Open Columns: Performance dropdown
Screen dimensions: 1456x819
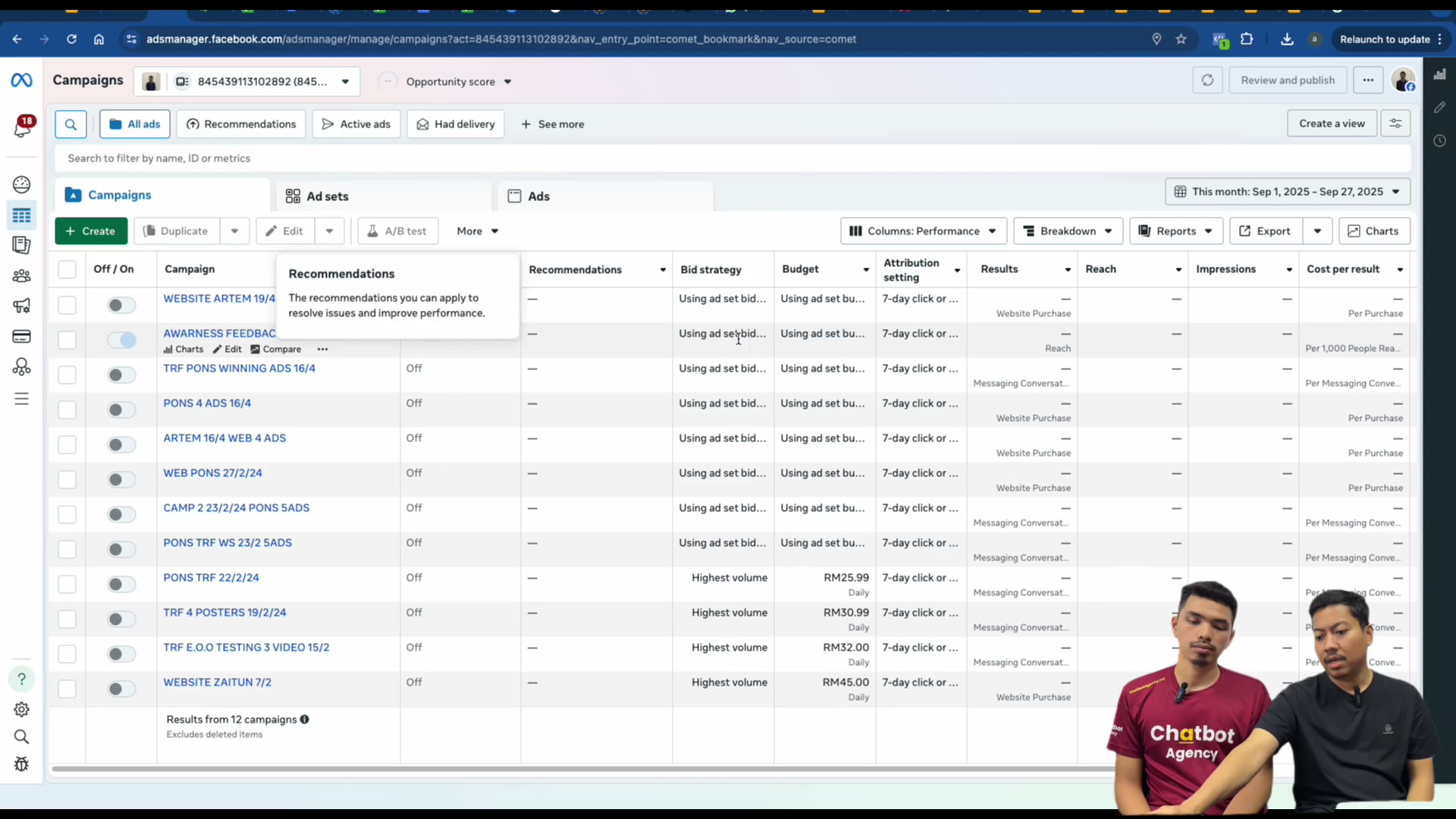coord(923,231)
